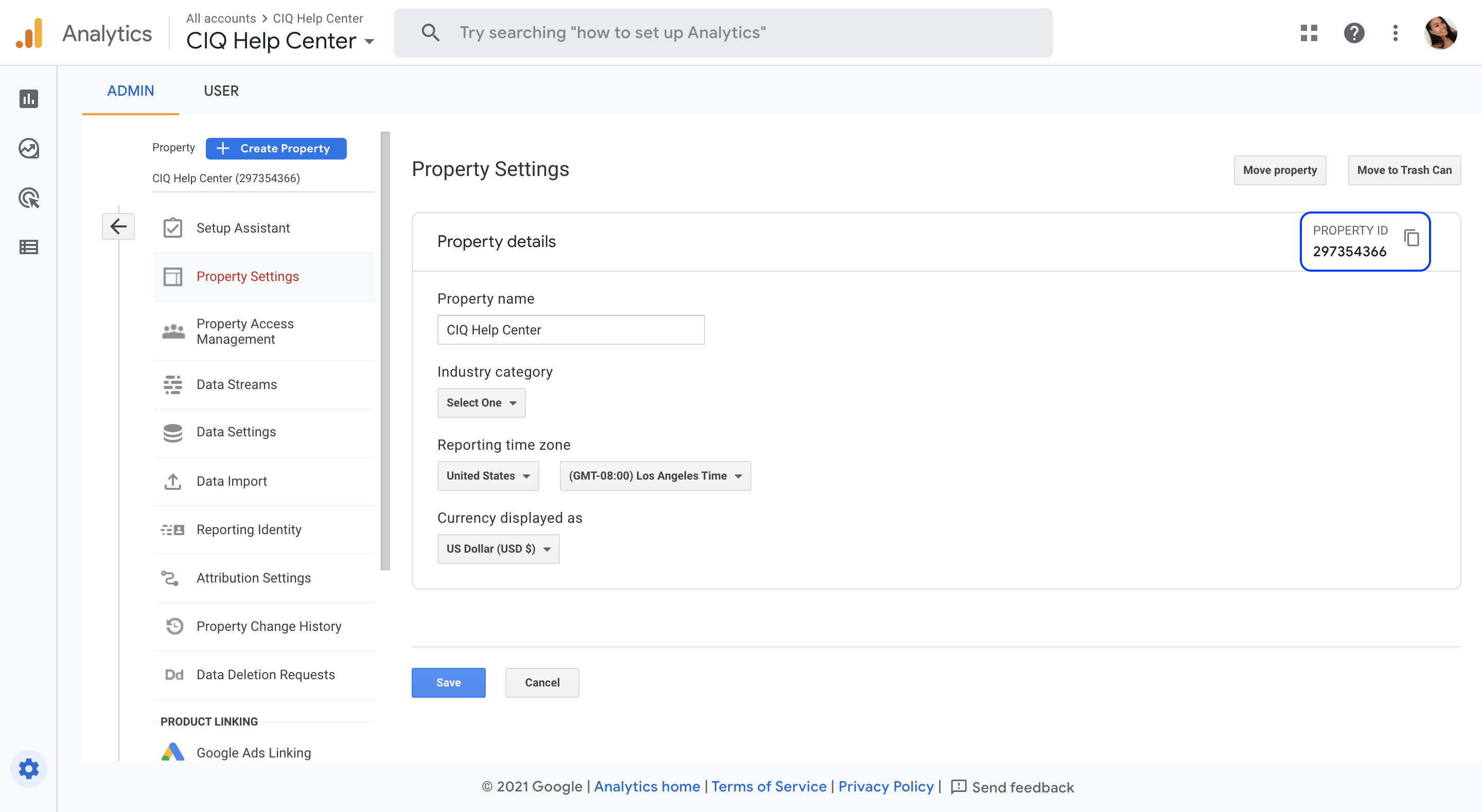Click the CIQ Help Center (297354366) property label
Viewport: 1482px width, 812px height.
226,179
